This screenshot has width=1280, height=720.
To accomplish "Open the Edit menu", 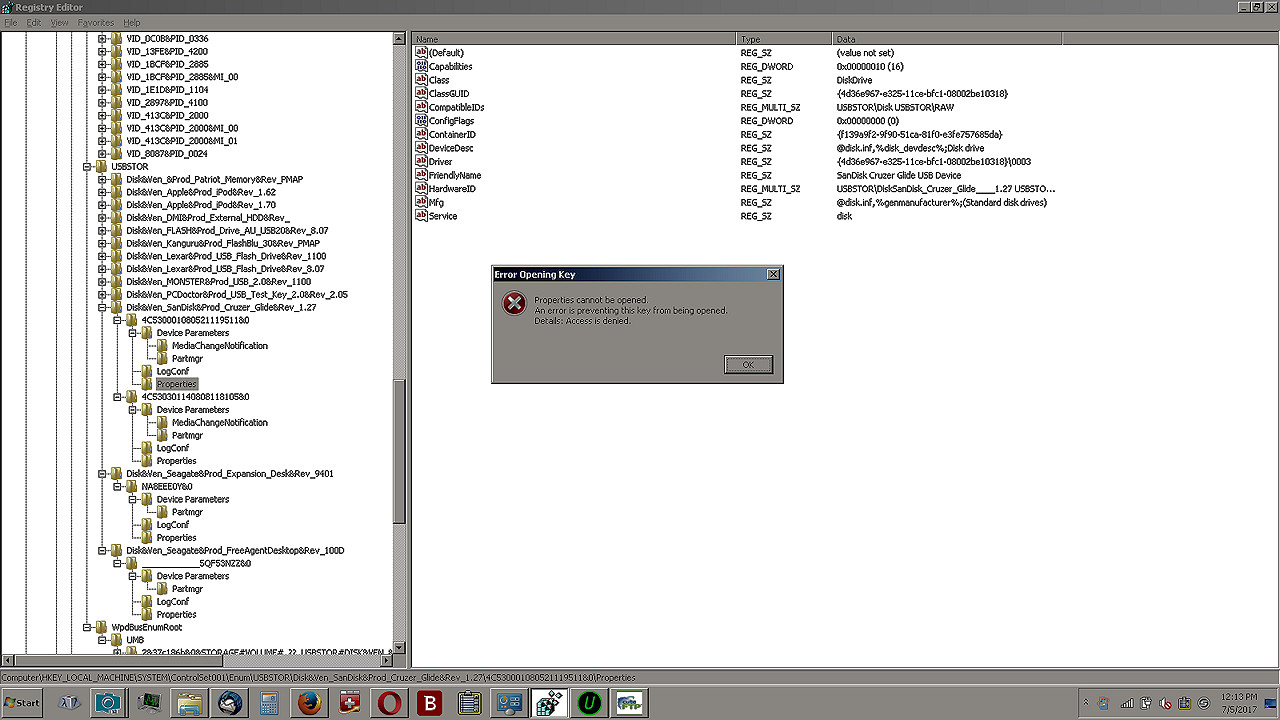I will (x=34, y=22).
